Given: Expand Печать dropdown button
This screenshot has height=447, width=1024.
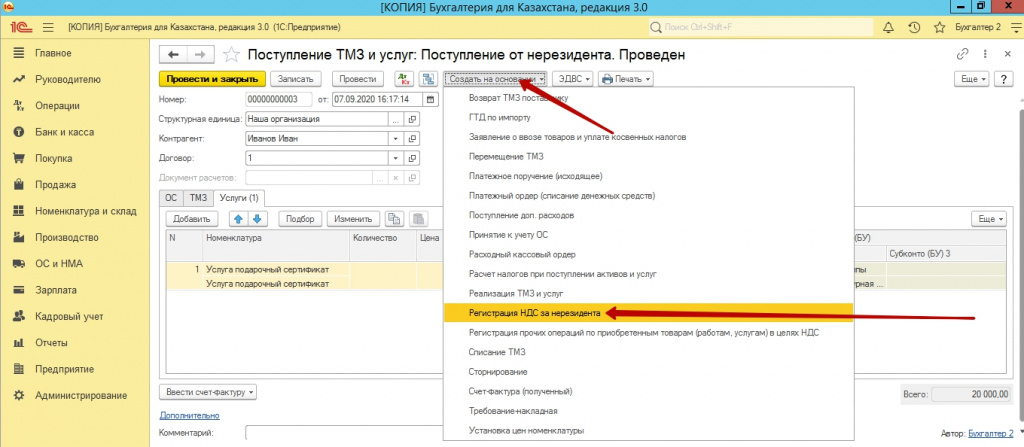Looking at the screenshot, I should (x=626, y=79).
